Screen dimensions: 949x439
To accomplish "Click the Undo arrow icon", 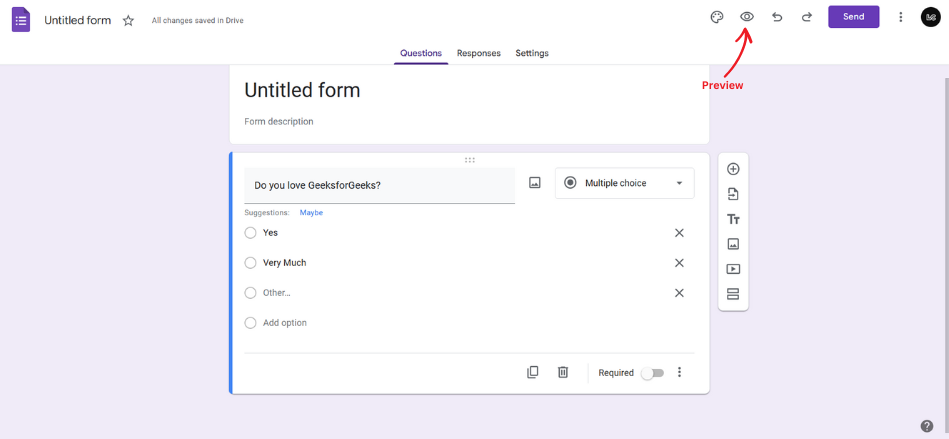I will pos(777,17).
